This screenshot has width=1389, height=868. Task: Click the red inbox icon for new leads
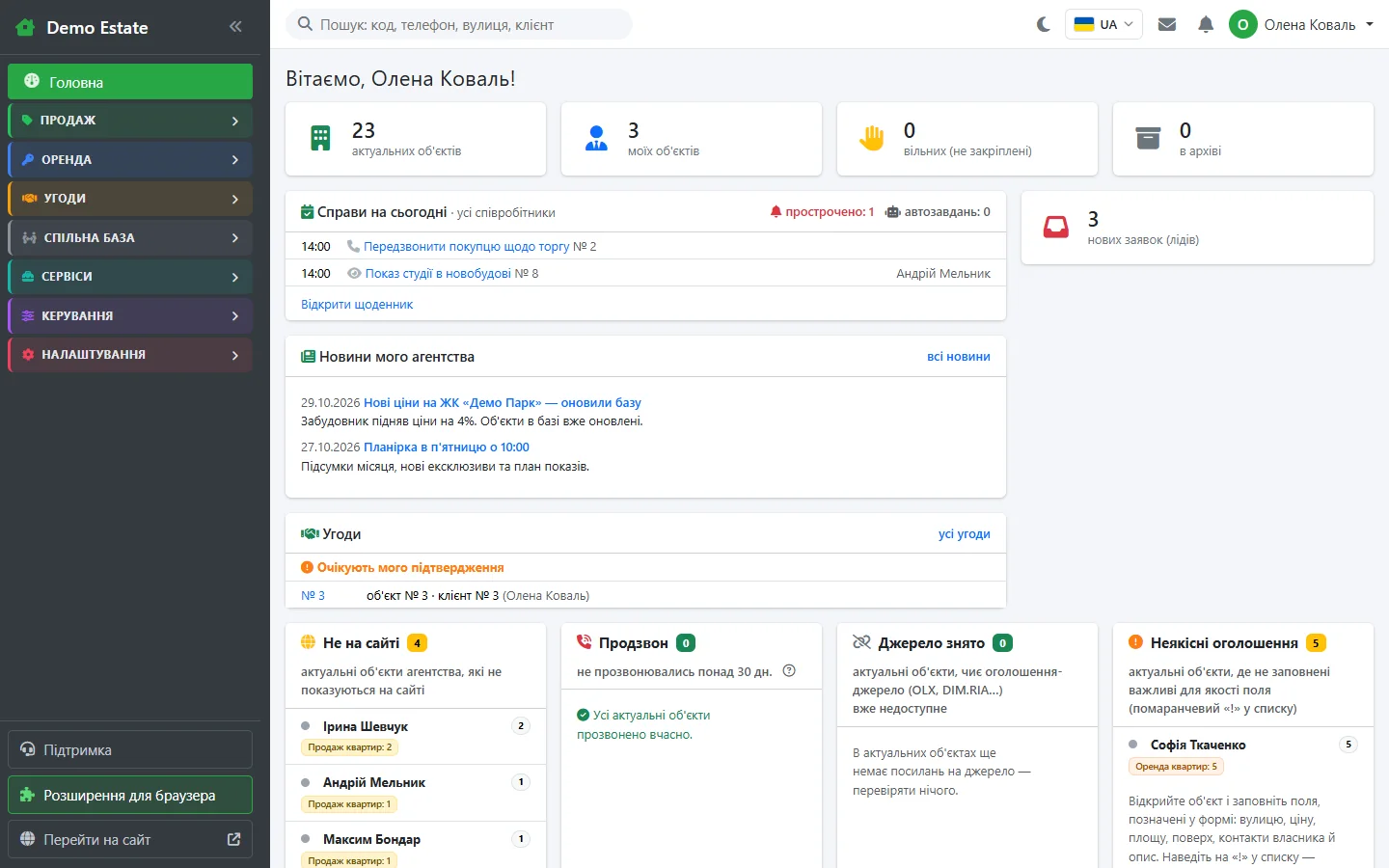1056,228
